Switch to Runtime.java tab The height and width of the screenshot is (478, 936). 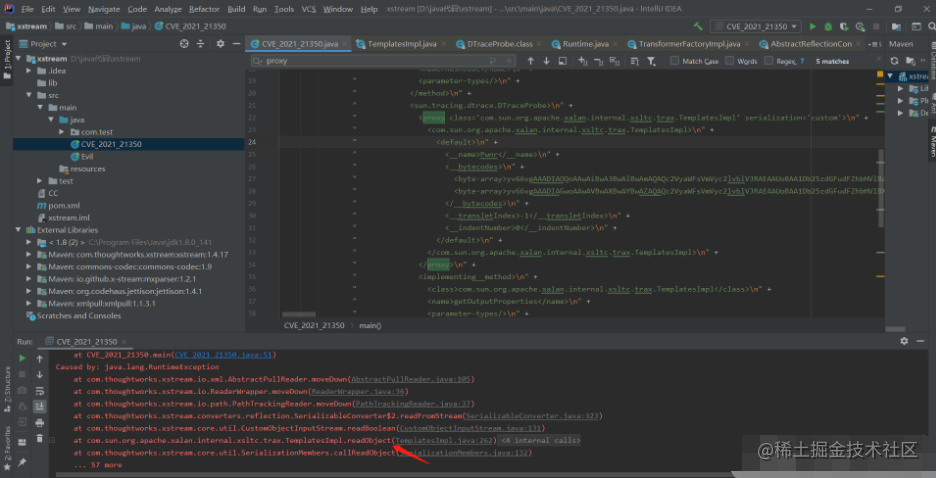(x=585, y=44)
